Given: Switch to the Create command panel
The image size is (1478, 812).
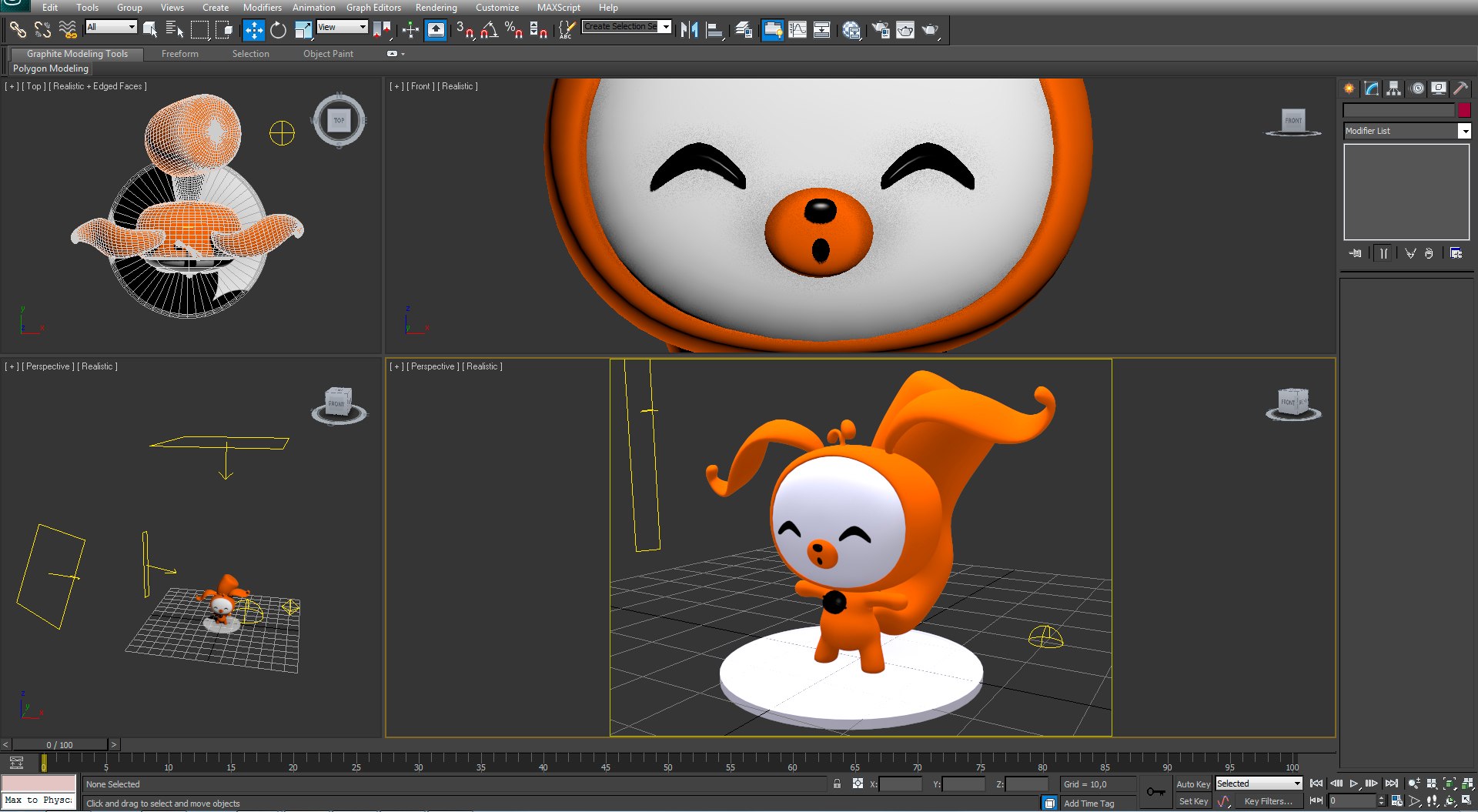Looking at the screenshot, I should (1349, 89).
